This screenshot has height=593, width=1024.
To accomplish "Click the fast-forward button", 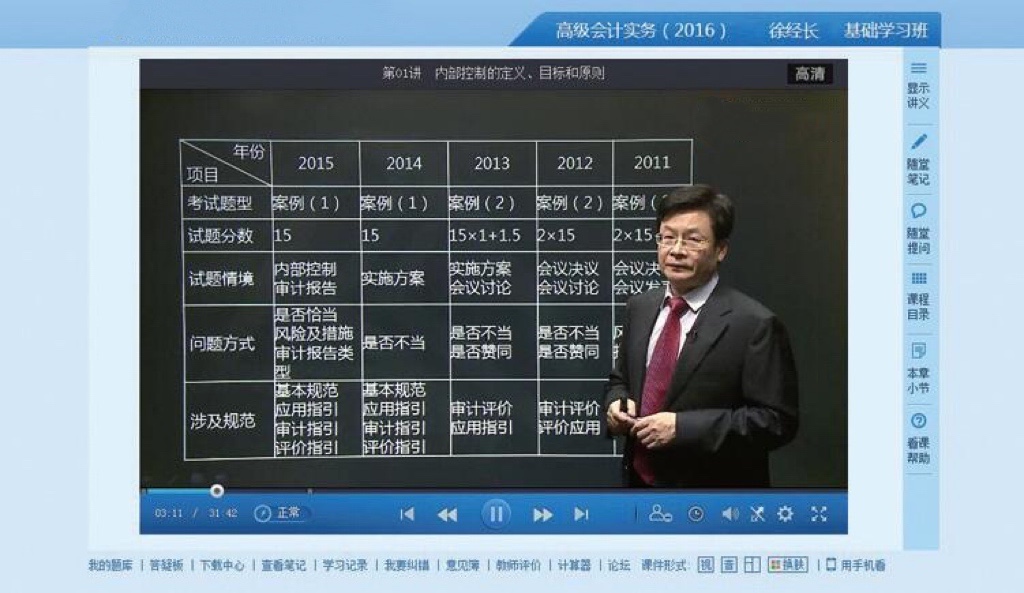I will pyautogui.click(x=542, y=514).
